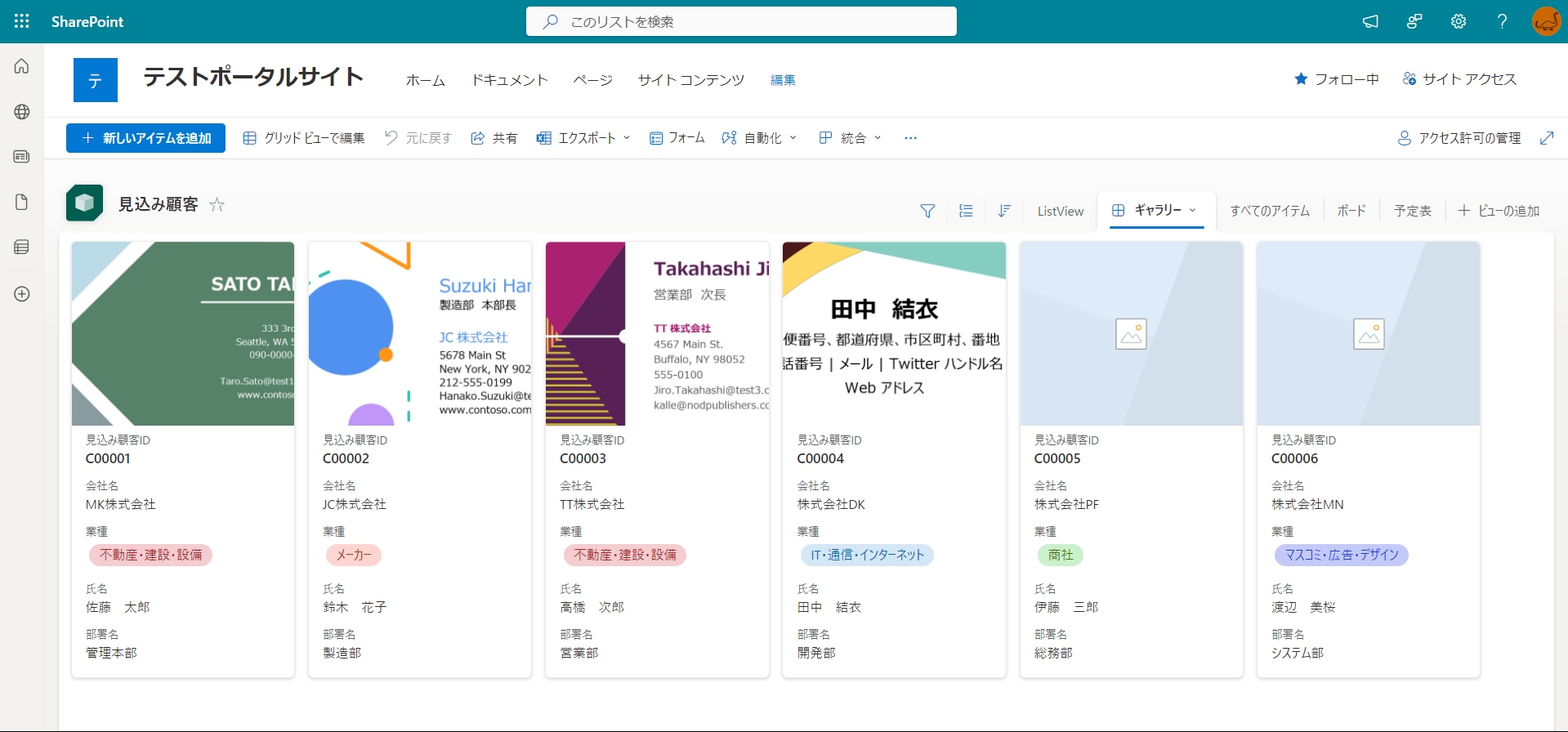This screenshot has height=732, width=1568.
Task: Open アクセス許可の管理
Action: pyautogui.click(x=1460, y=138)
